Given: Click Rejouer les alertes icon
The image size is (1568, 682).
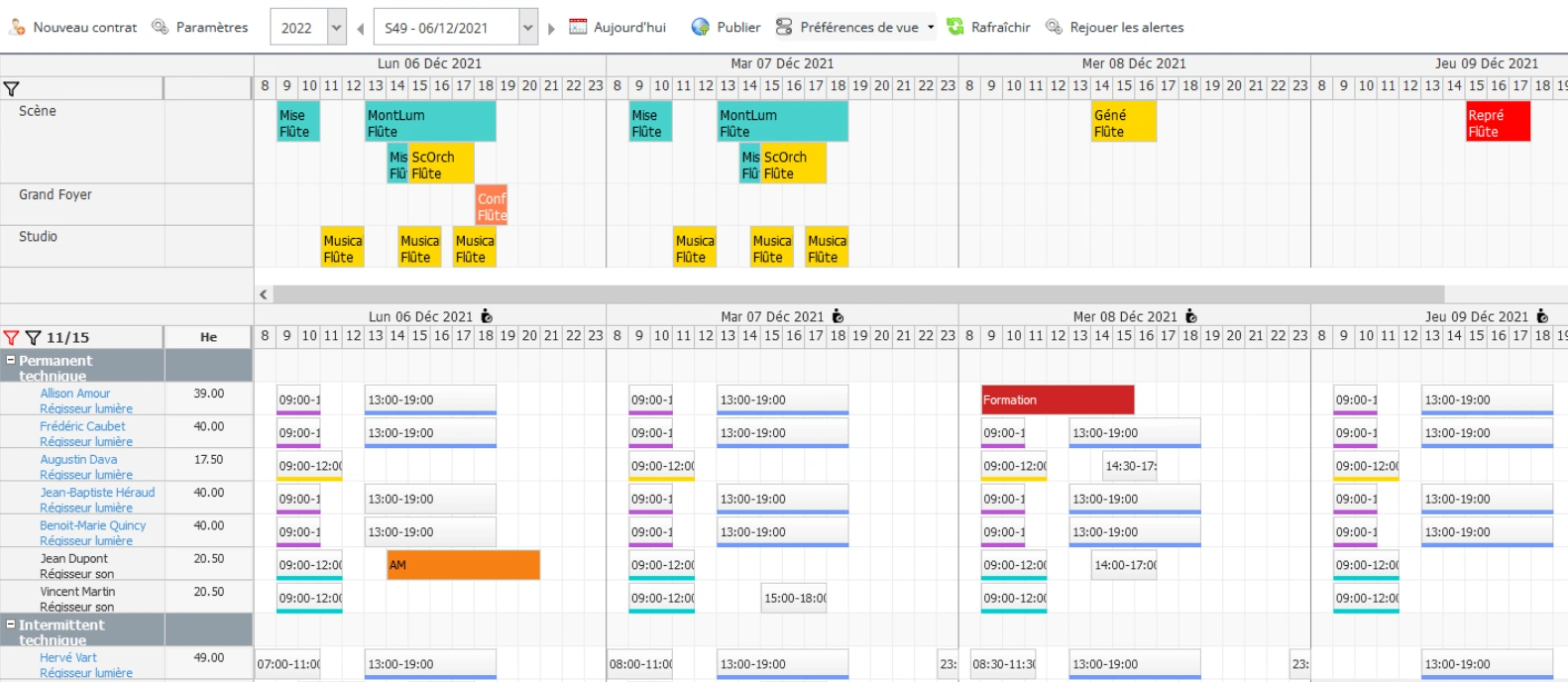Looking at the screenshot, I should tap(1054, 27).
